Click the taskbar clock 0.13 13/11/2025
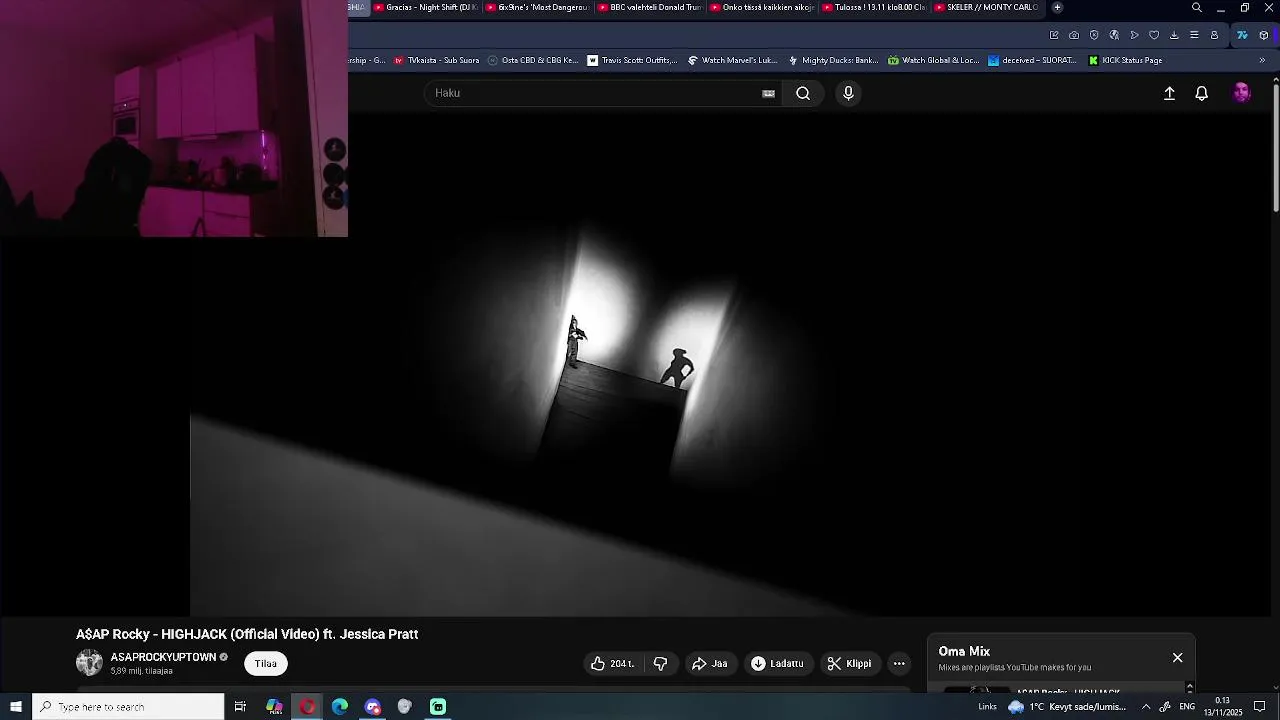The height and width of the screenshot is (720, 1280). tap(1222, 706)
